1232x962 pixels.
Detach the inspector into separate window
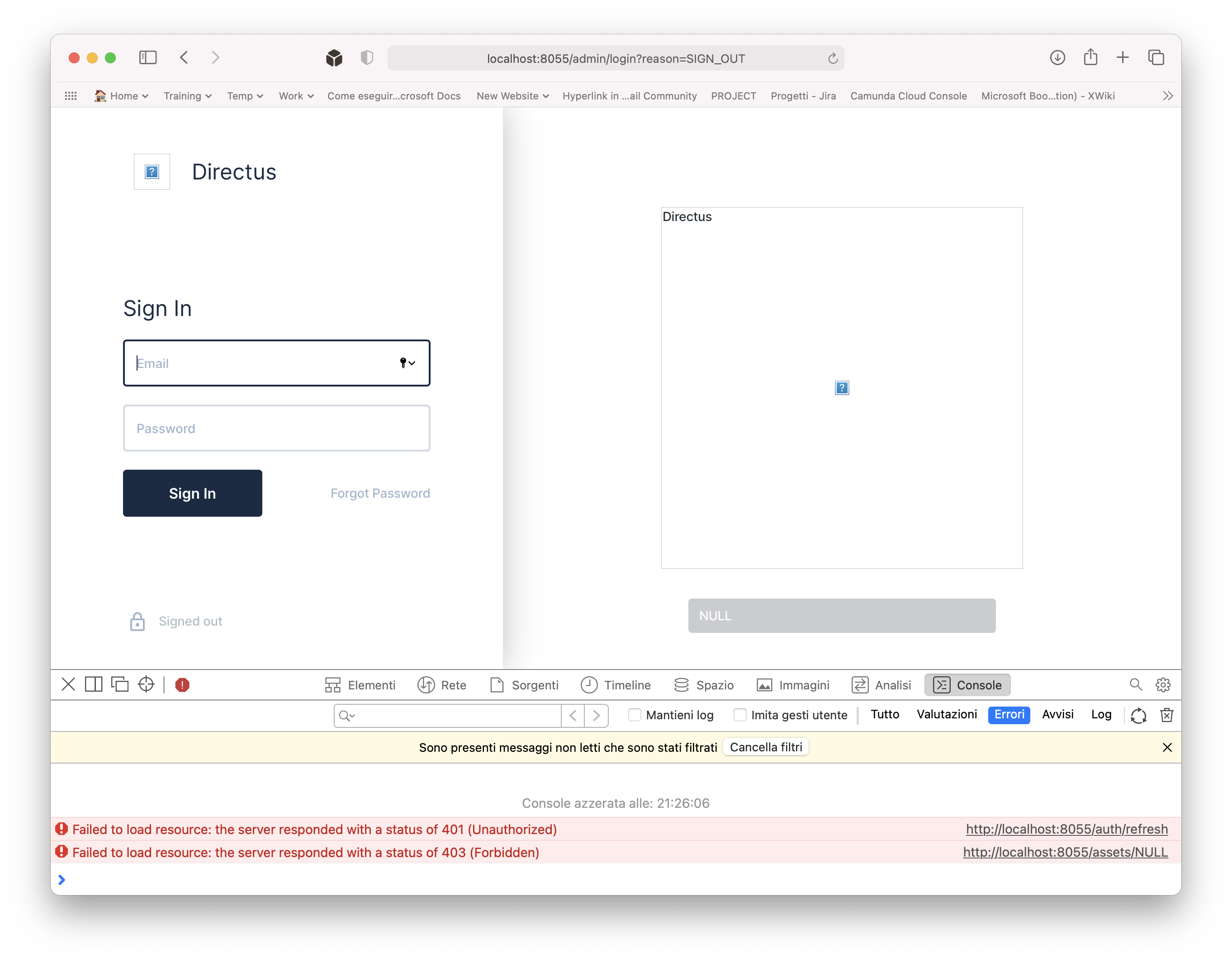click(x=119, y=684)
